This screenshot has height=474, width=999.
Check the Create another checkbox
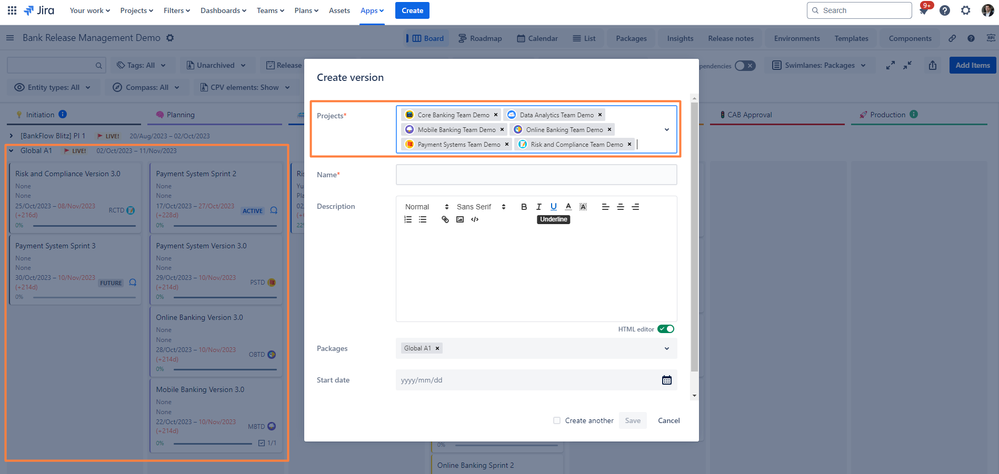[x=557, y=420]
